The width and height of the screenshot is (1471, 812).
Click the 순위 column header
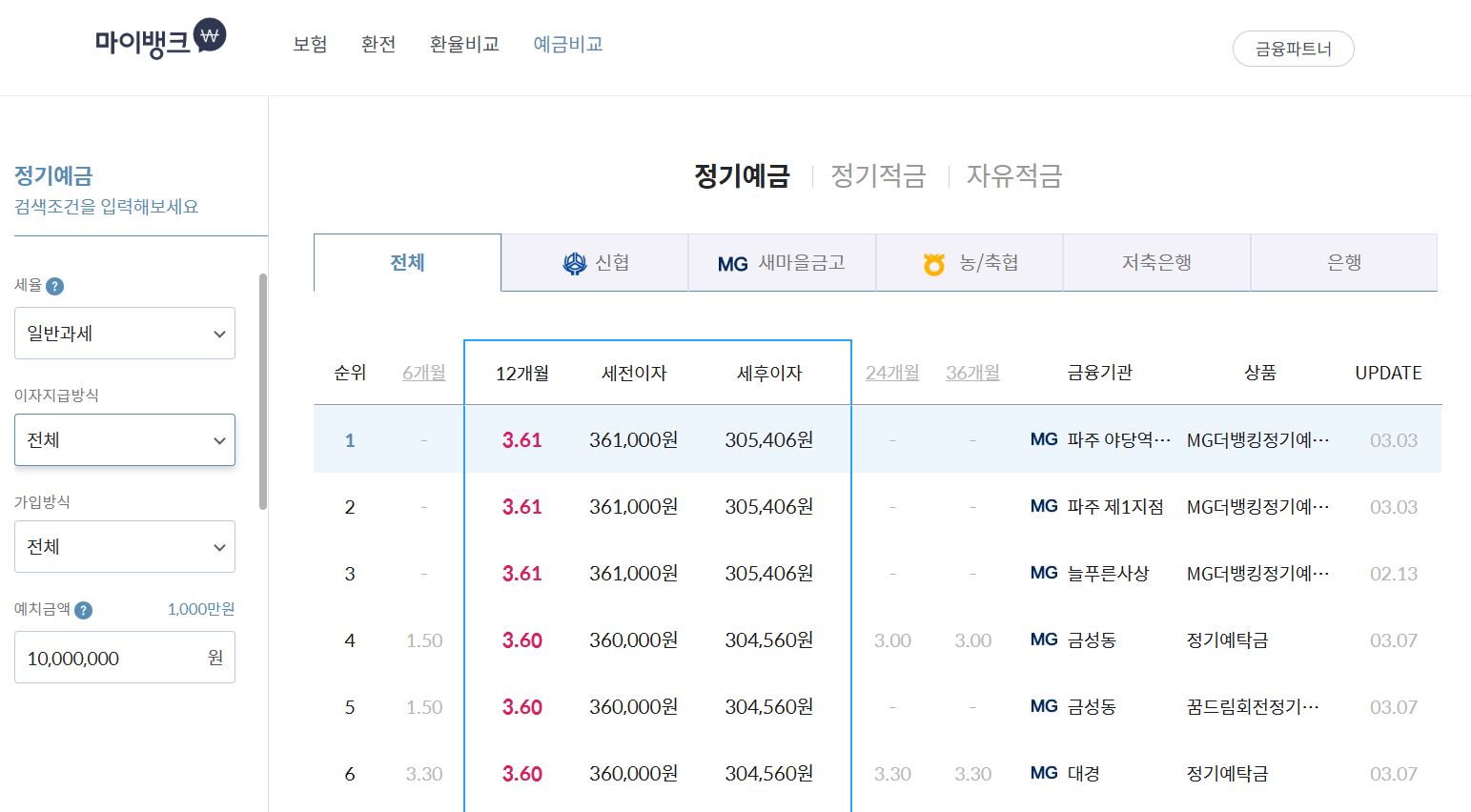[x=350, y=373]
